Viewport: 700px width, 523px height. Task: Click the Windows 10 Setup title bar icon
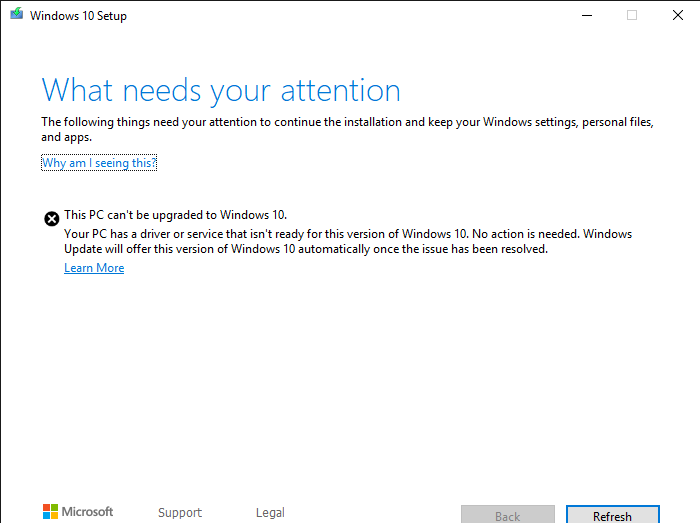[x=17, y=14]
